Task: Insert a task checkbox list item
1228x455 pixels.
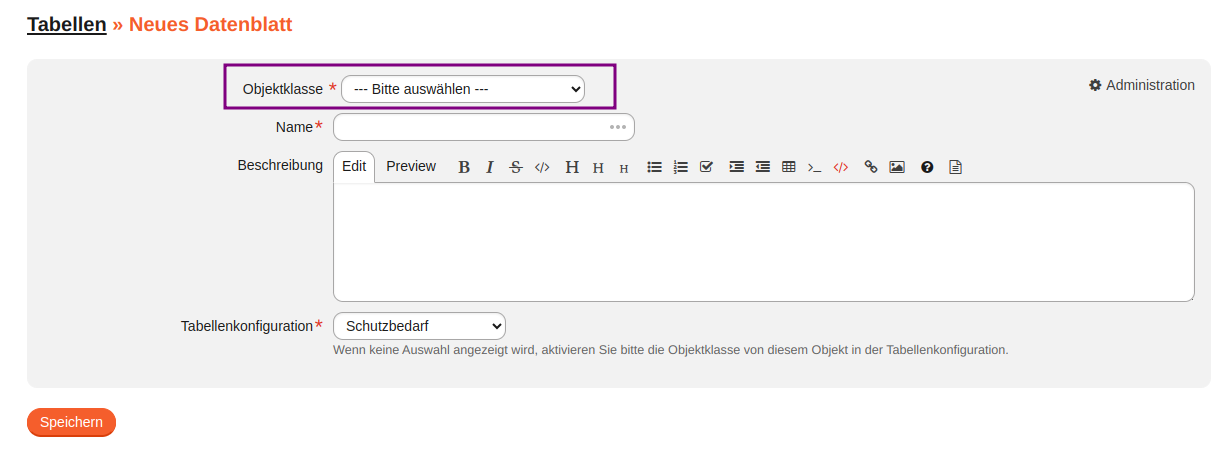Action: (x=706, y=167)
